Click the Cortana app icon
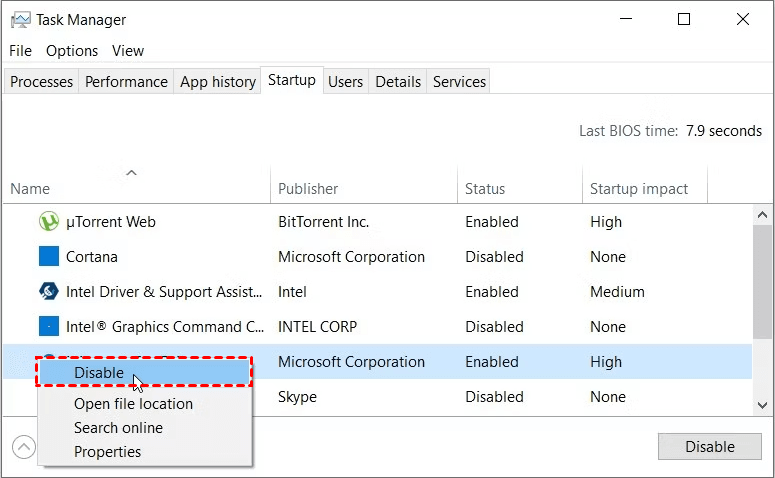775x478 pixels. point(48,257)
